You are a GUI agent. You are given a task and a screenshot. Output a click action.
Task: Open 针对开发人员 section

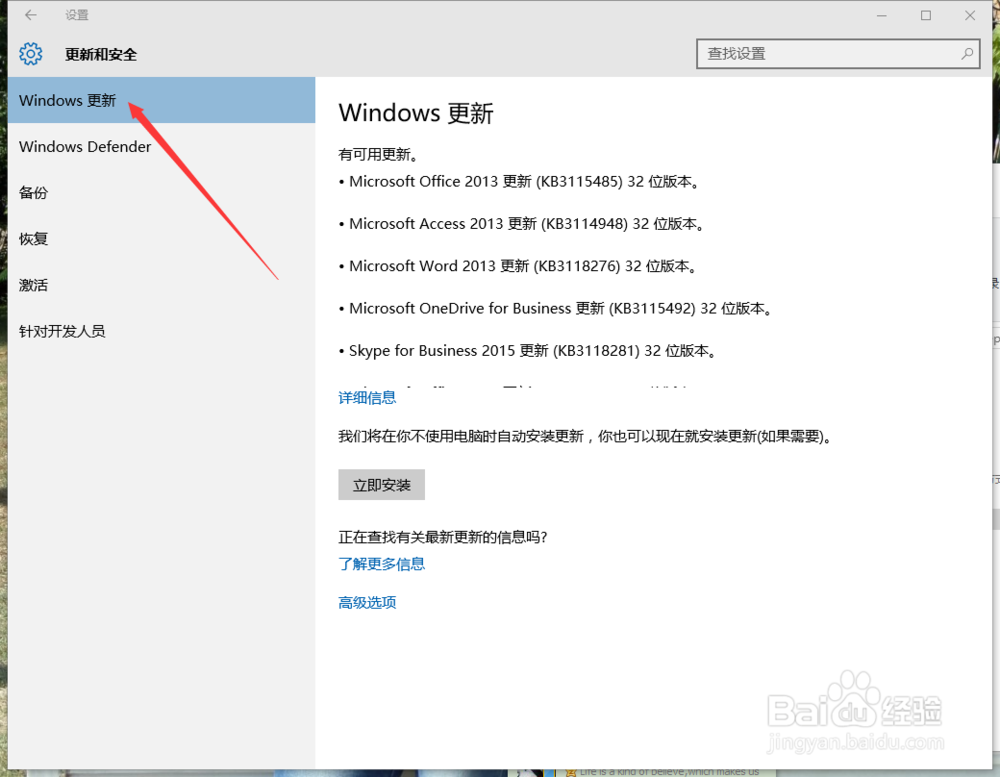pos(161,331)
